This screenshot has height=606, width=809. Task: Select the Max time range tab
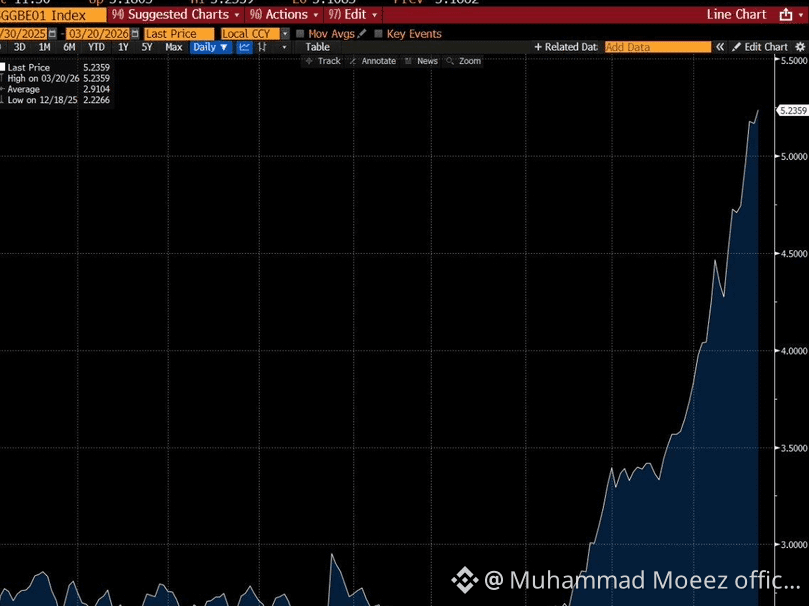[173, 47]
